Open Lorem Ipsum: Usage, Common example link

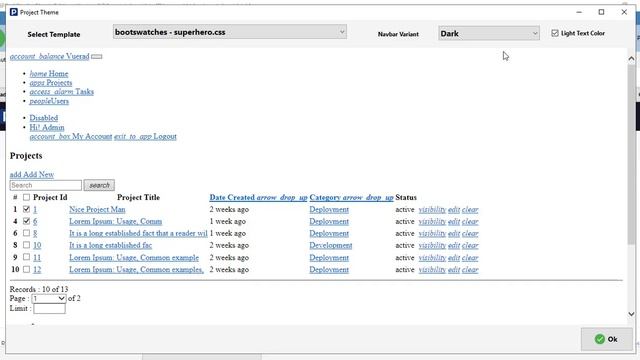point(134,258)
